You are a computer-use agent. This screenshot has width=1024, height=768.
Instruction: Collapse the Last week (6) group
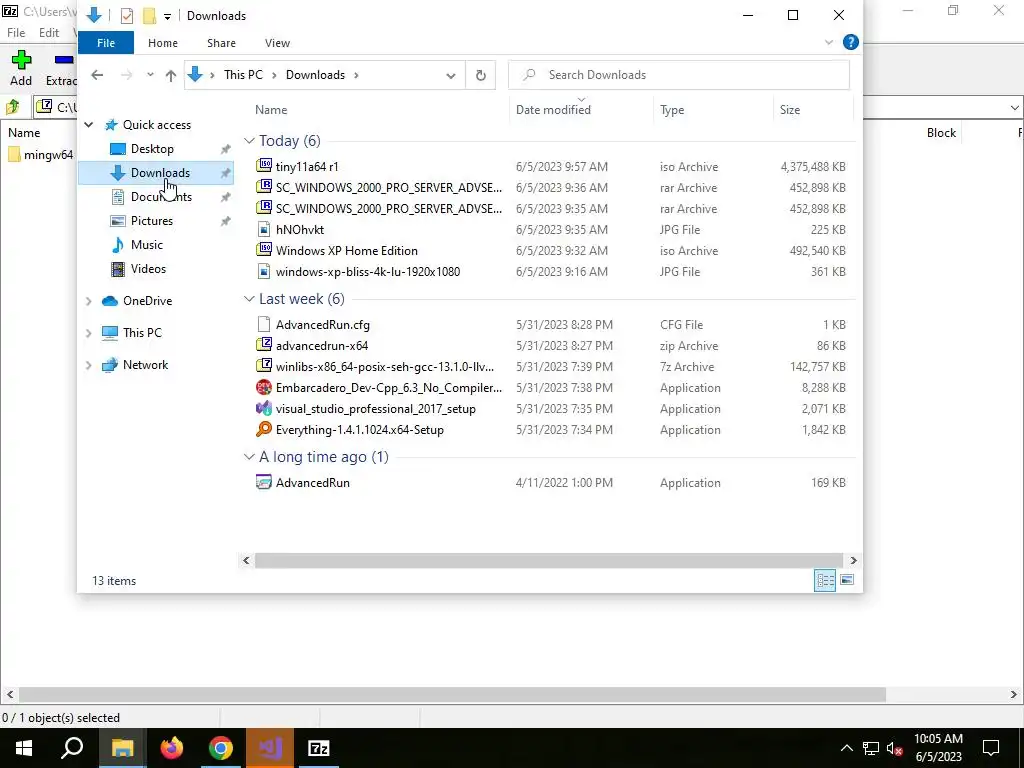[x=249, y=298]
